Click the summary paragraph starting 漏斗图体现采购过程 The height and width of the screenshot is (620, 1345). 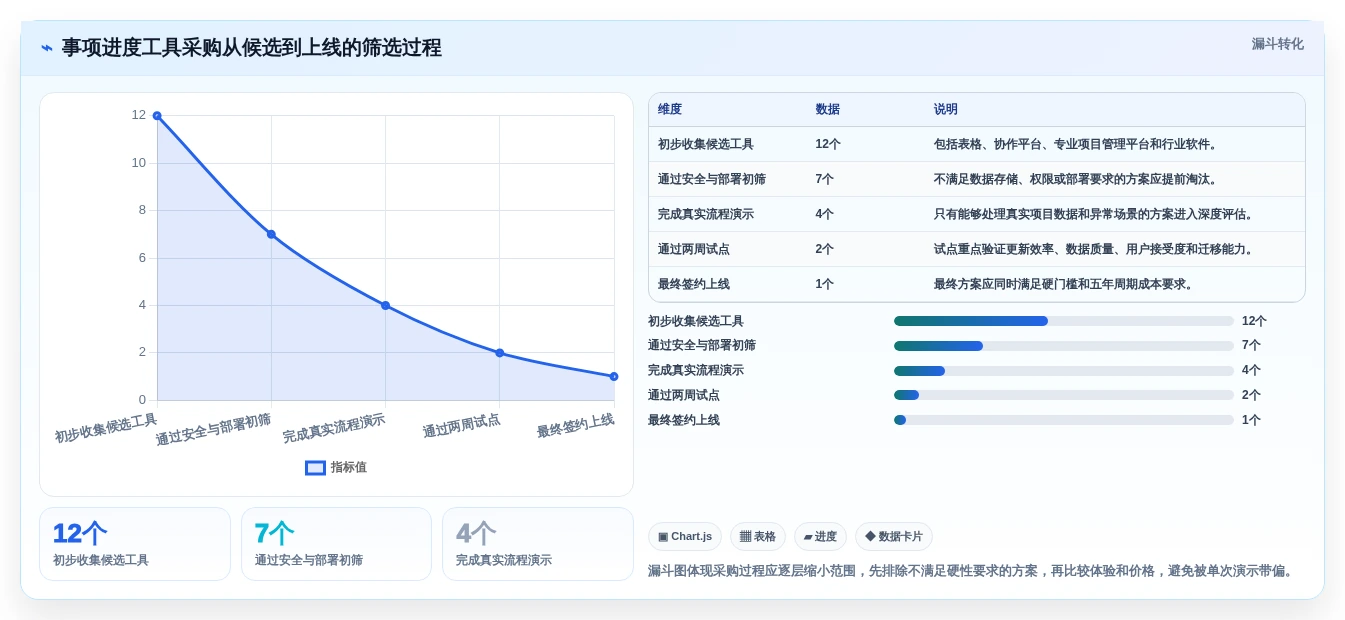tap(973, 571)
